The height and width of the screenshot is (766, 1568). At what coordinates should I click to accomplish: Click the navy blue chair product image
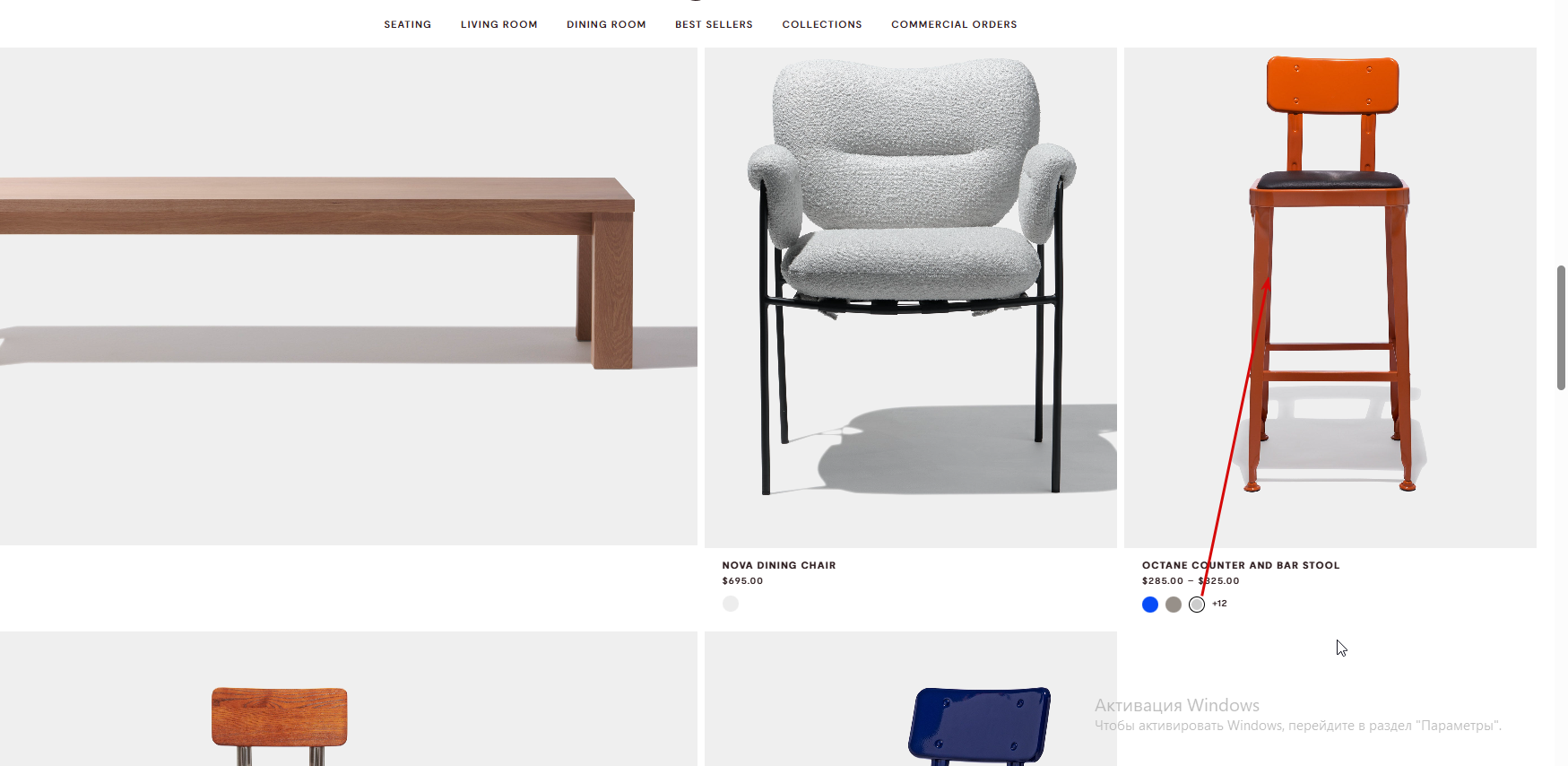click(911, 699)
